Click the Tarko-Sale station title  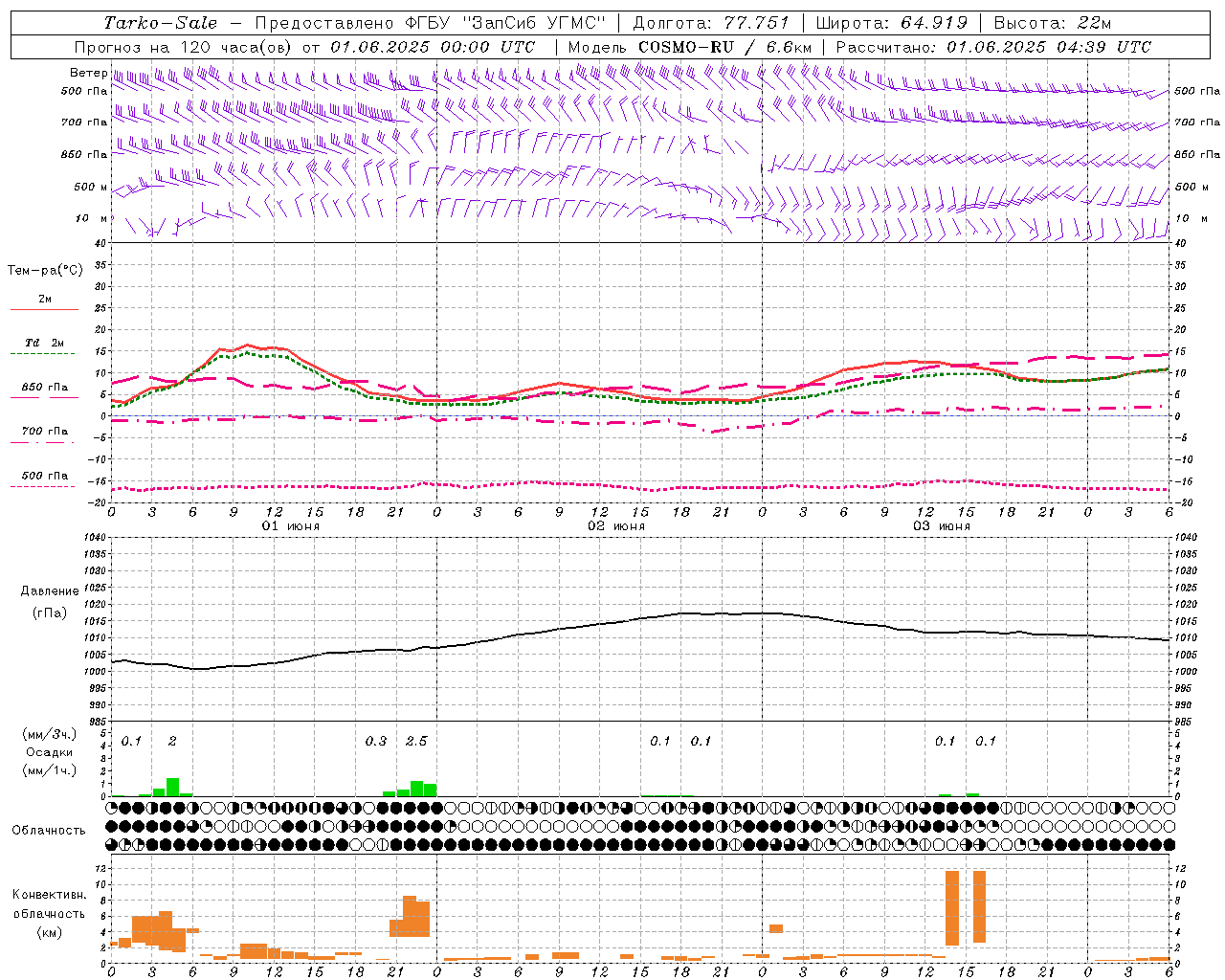coord(161,23)
